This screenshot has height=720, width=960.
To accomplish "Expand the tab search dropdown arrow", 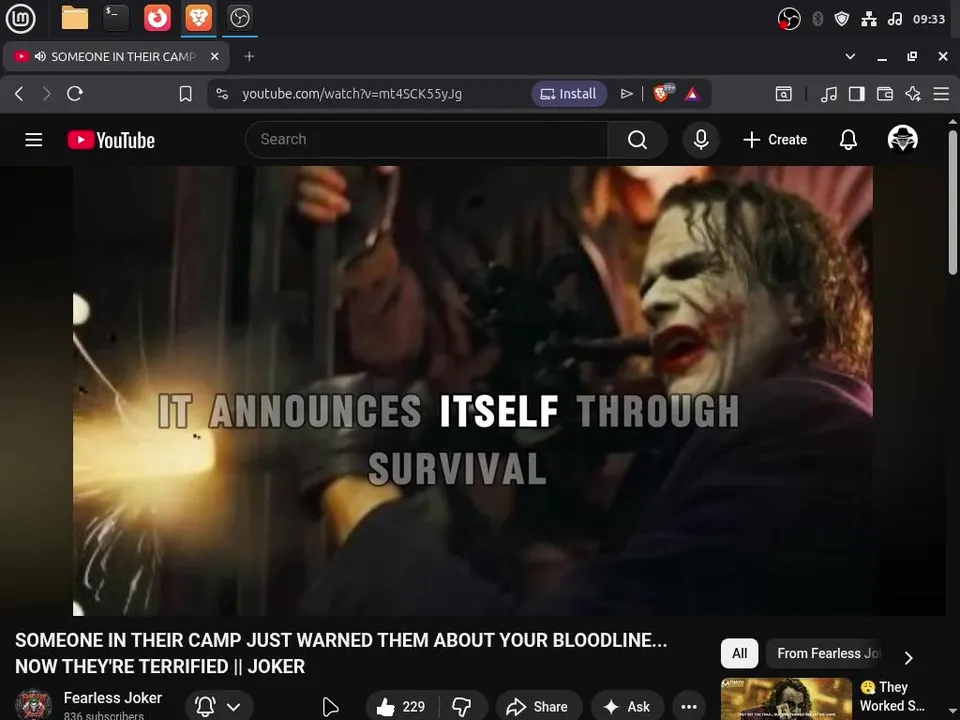I will click(x=850, y=56).
